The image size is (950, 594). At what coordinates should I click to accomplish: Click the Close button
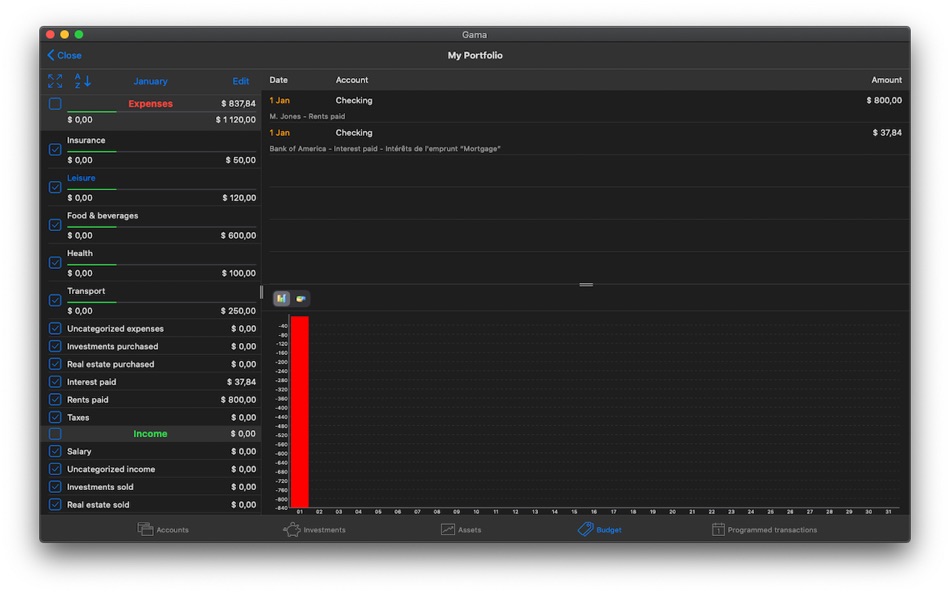[64, 55]
